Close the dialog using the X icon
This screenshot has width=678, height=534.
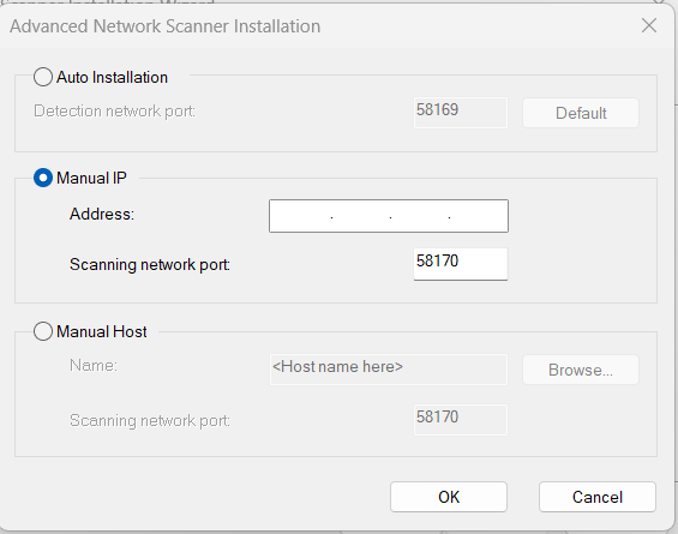(649, 26)
